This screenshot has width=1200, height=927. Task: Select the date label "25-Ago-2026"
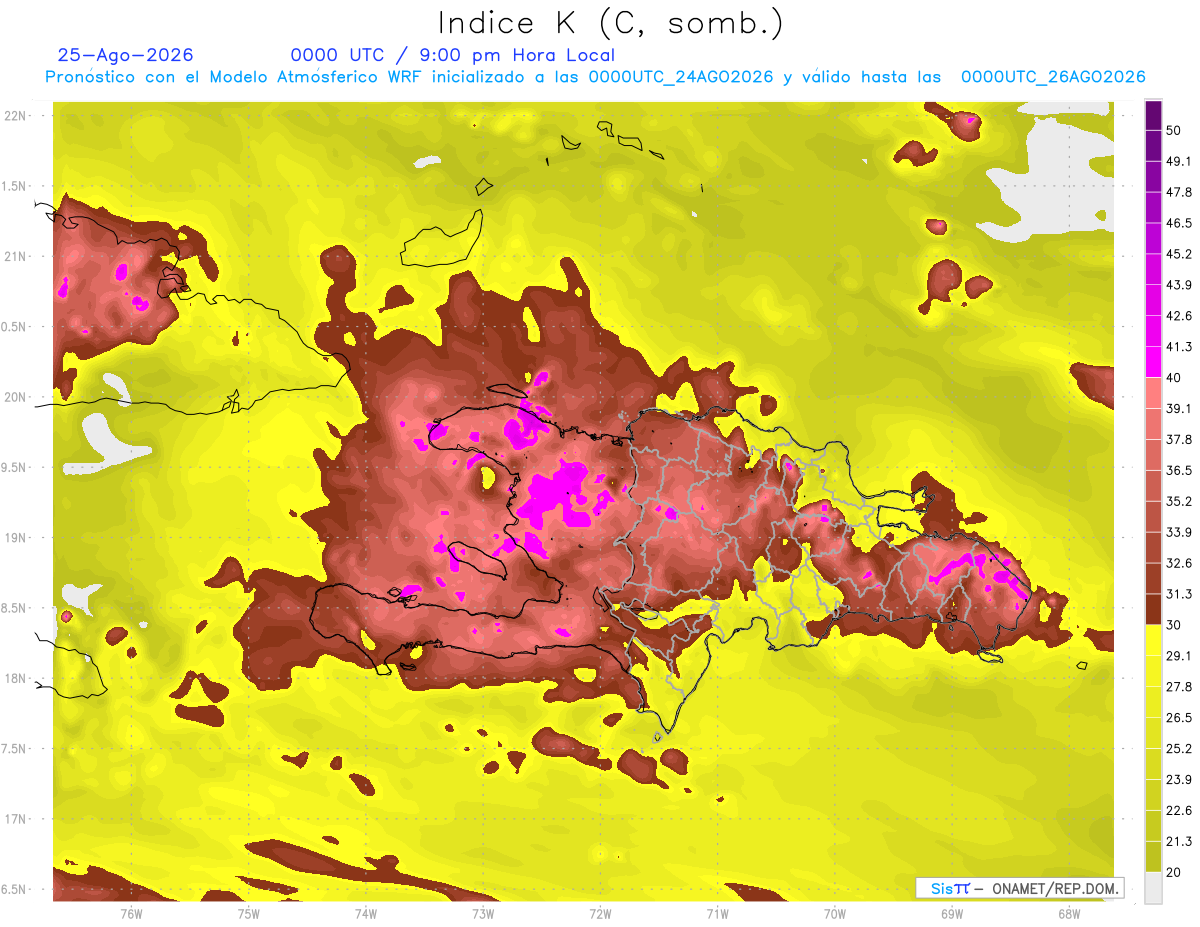coord(126,55)
